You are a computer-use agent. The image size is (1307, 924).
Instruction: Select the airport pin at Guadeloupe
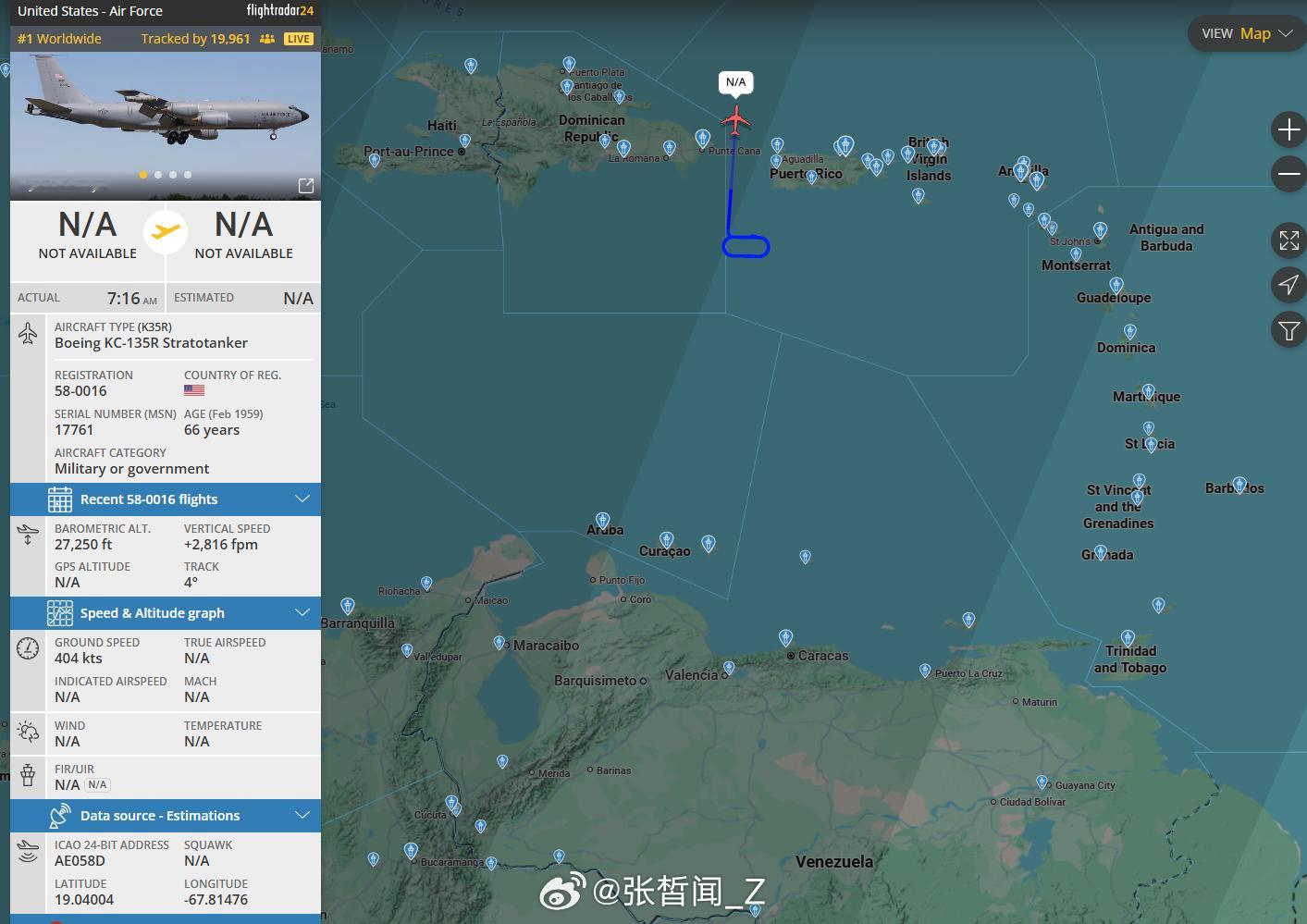point(1116,285)
